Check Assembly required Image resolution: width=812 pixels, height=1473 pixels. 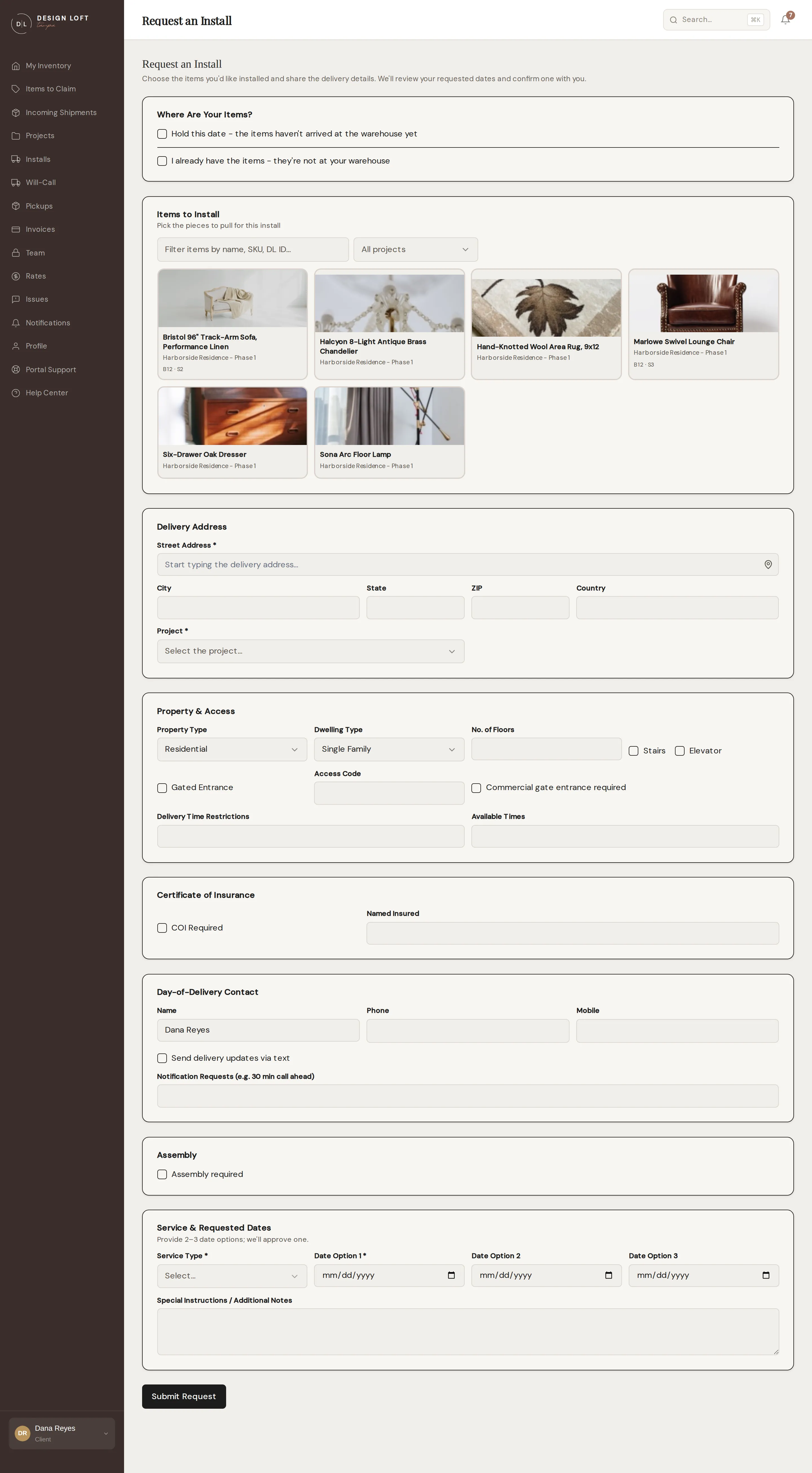(162, 1174)
